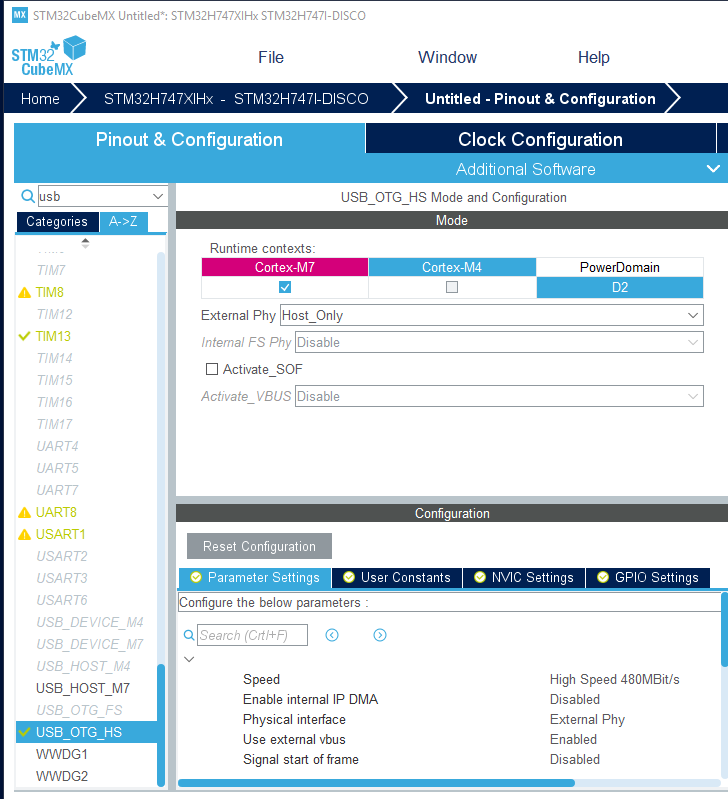Click the parameter search magnifier icon
728x799 pixels.
(188, 635)
